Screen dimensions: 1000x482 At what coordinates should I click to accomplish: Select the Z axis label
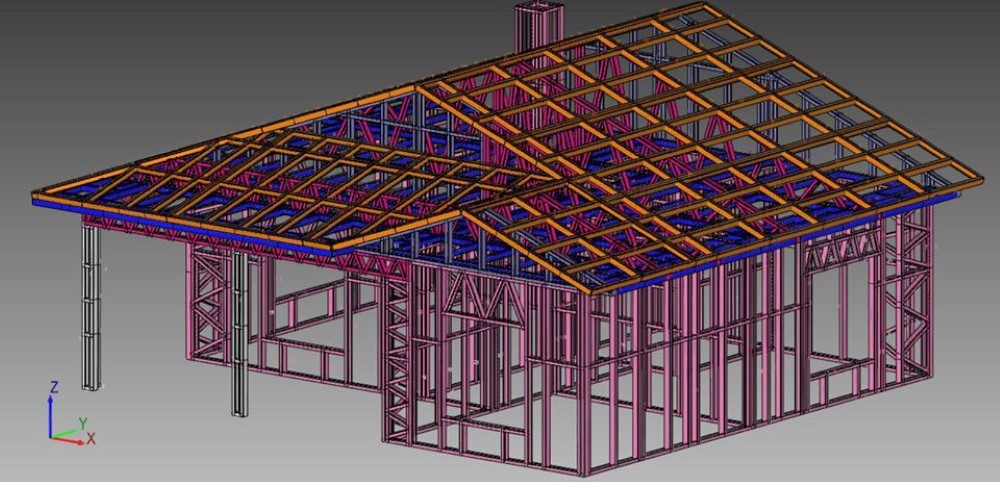[x=54, y=387]
